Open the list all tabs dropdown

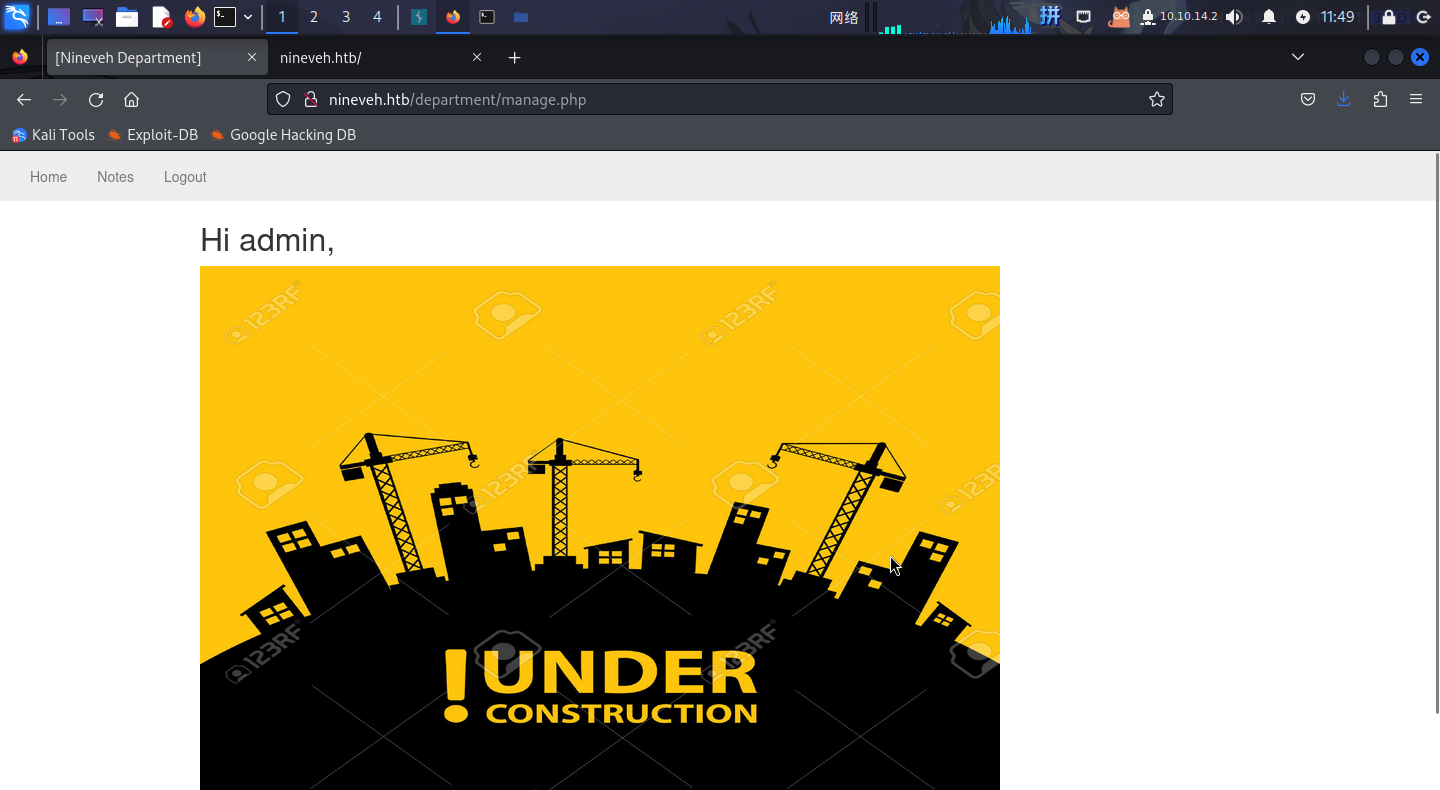pos(1298,57)
